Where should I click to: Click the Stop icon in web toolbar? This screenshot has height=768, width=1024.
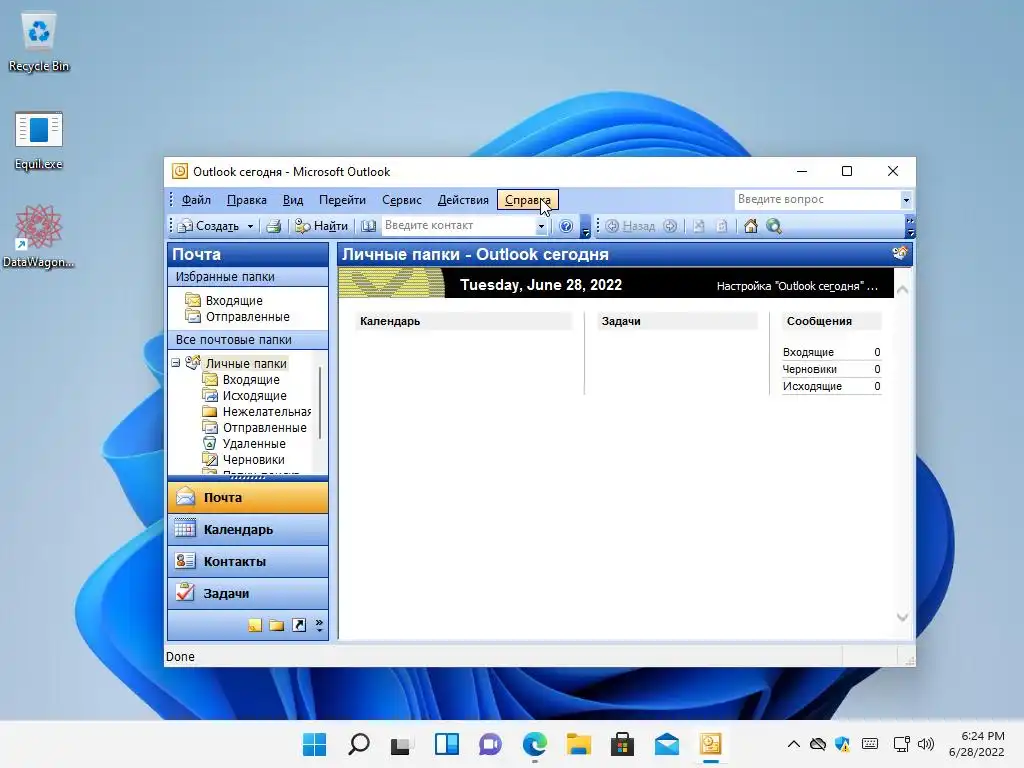click(699, 226)
